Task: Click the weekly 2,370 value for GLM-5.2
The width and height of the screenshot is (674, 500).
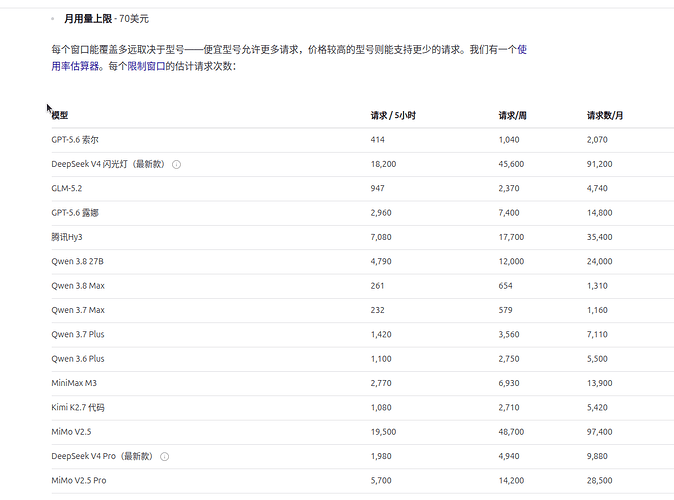Action: [x=509, y=188]
